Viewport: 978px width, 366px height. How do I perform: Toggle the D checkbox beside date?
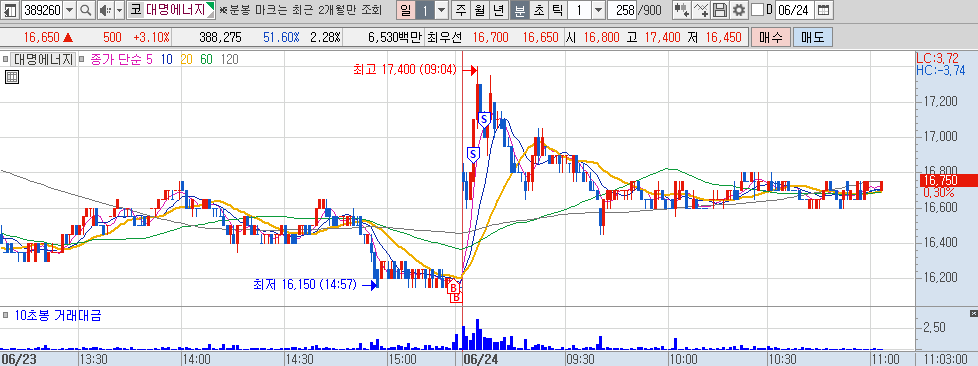pyautogui.click(x=757, y=9)
